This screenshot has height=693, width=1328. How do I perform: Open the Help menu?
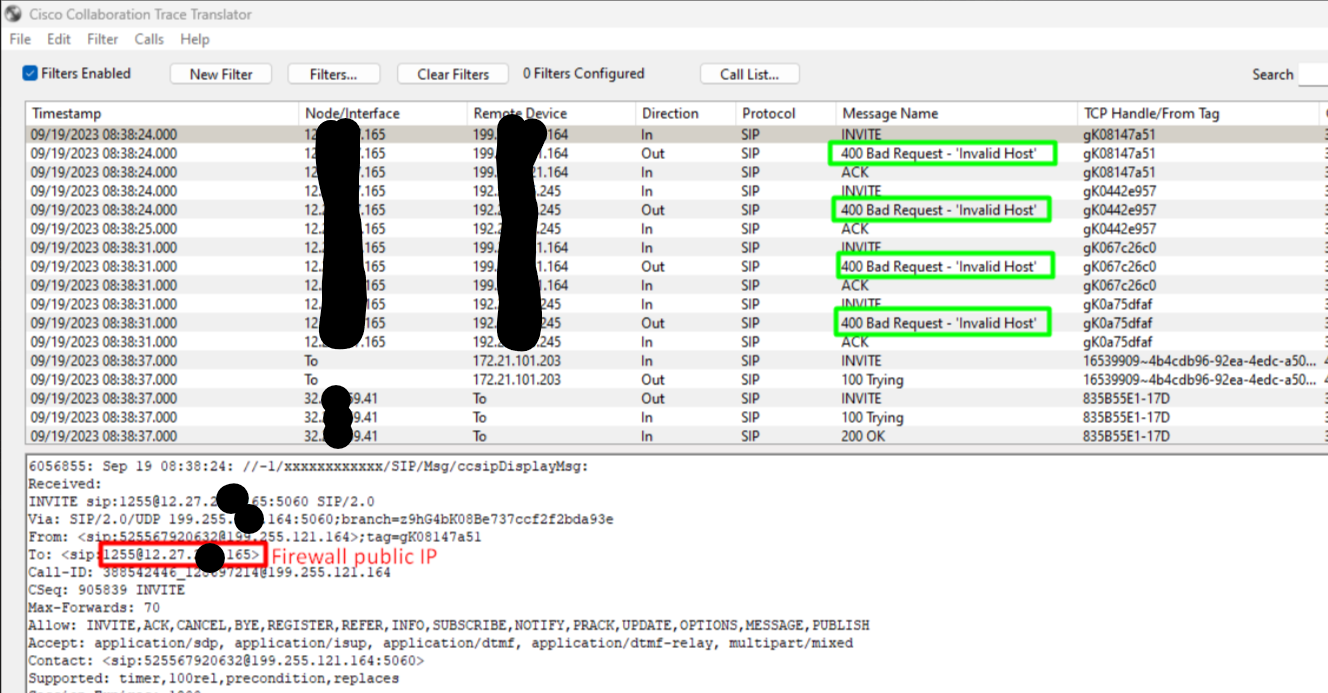click(x=195, y=39)
